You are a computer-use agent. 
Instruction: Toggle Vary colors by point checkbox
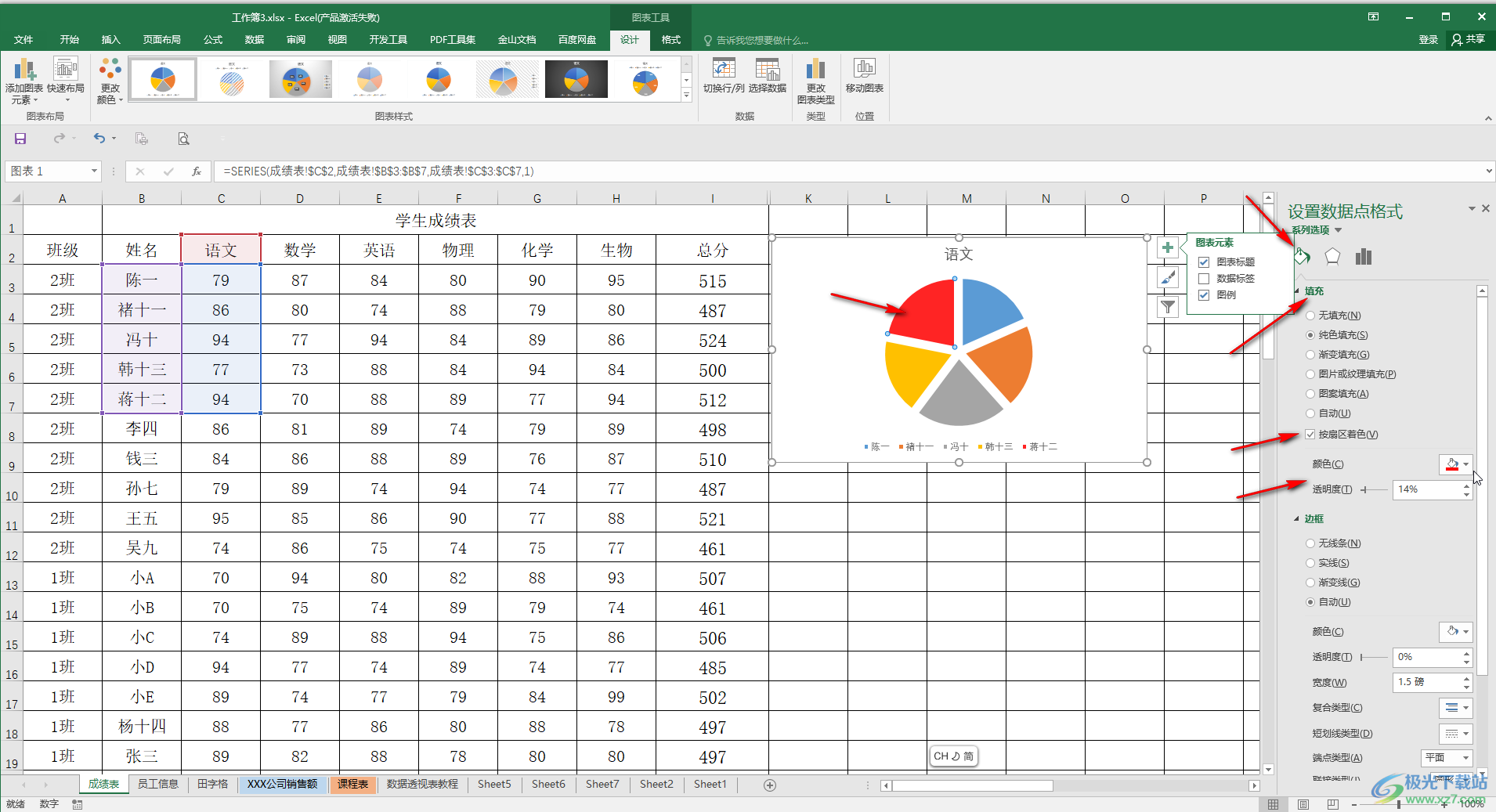[x=1310, y=435]
